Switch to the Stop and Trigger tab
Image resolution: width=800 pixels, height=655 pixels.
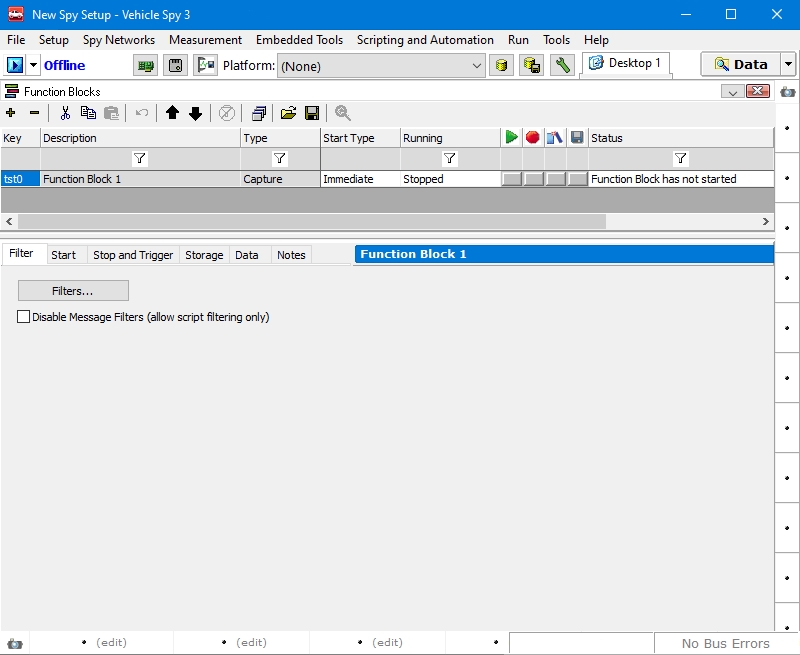[x=133, y=255]
